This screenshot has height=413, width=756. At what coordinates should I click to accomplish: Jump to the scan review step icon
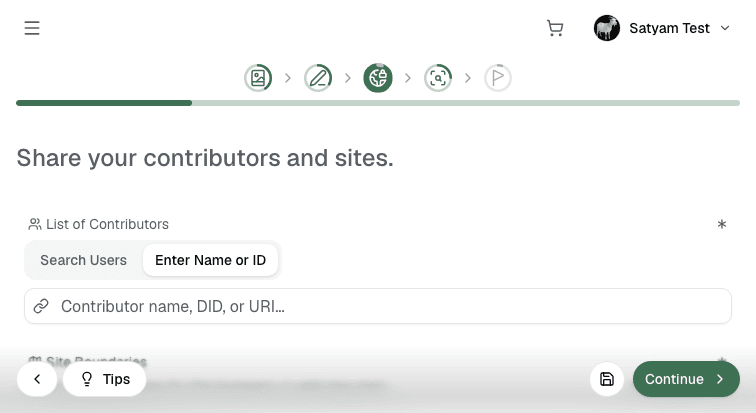[x=438, y=78]
